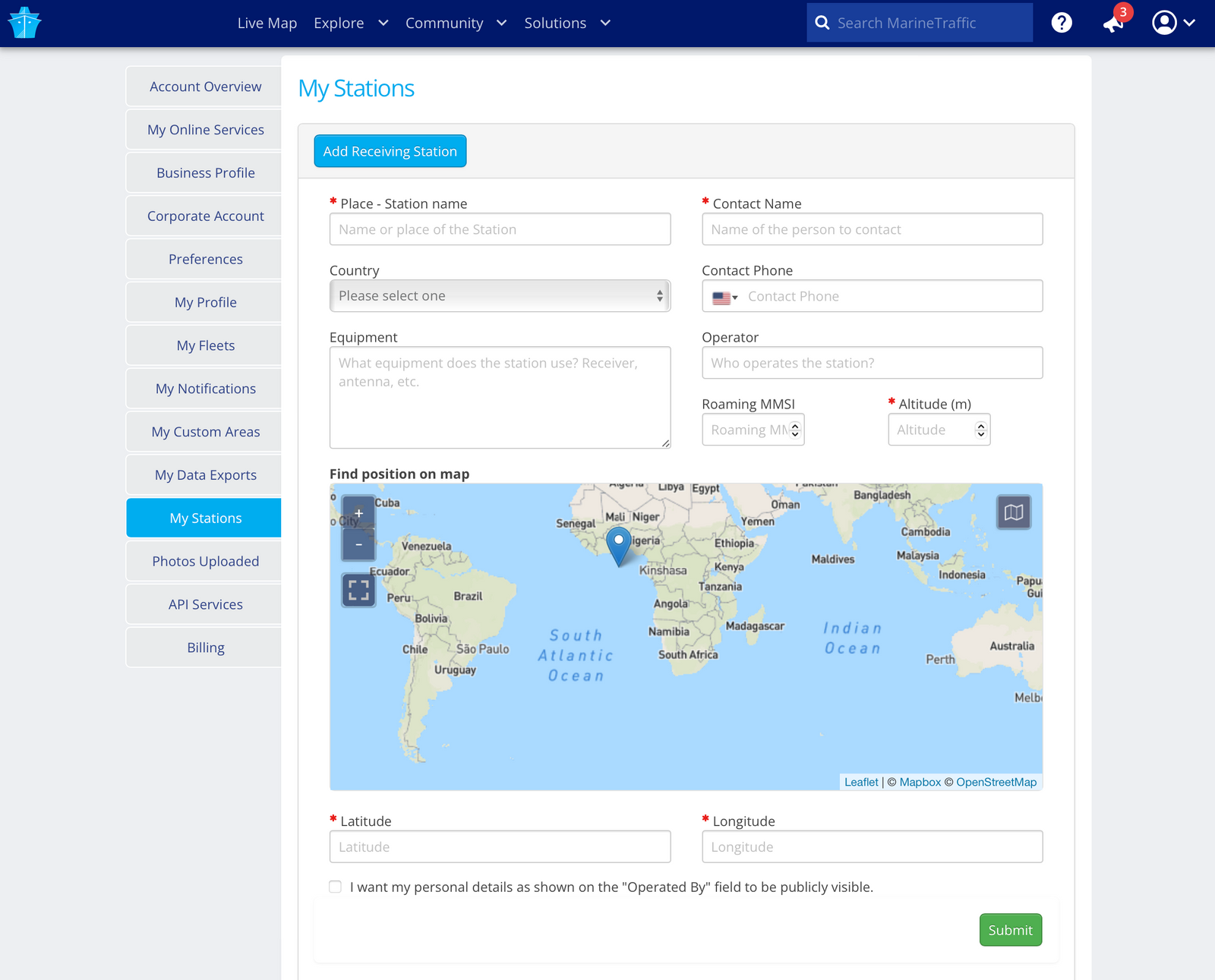Expand the Explore menu
Image resolution: width=1215 pixels, height=980 pixels.
[351, 23]
